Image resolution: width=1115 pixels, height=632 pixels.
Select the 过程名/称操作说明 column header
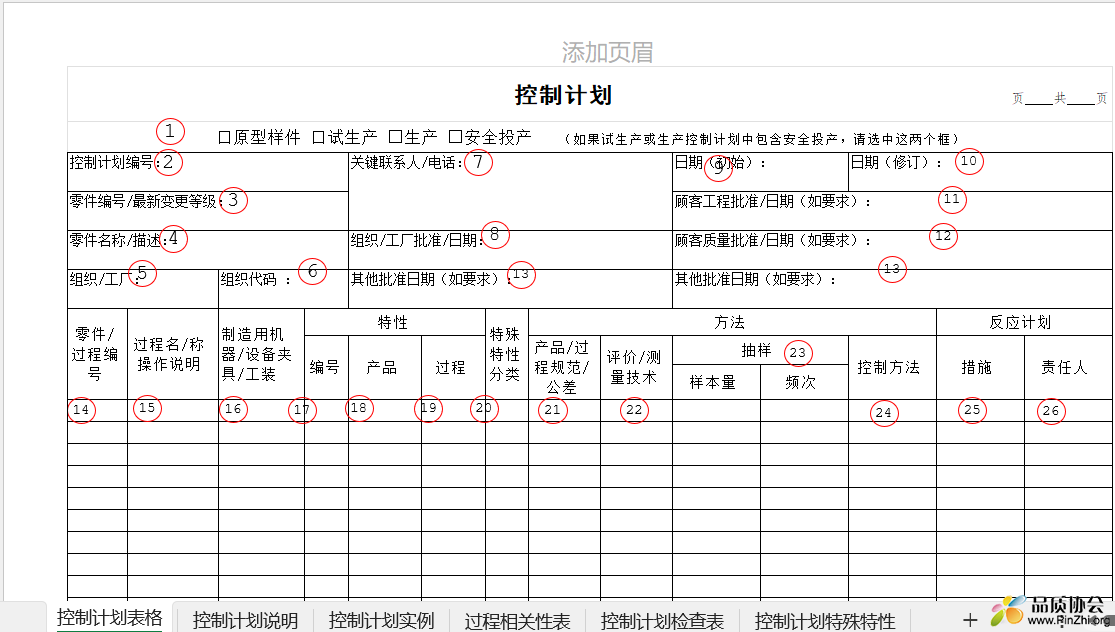[173, 354]
